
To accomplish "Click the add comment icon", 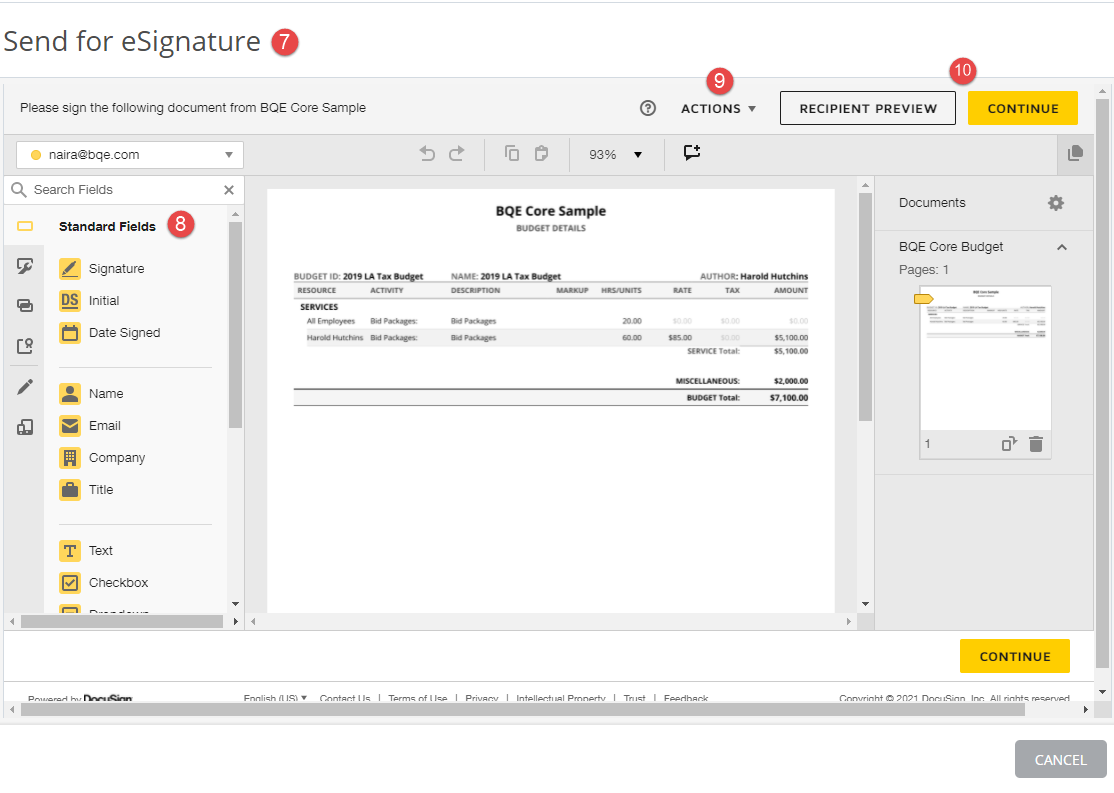I will 692,153.
